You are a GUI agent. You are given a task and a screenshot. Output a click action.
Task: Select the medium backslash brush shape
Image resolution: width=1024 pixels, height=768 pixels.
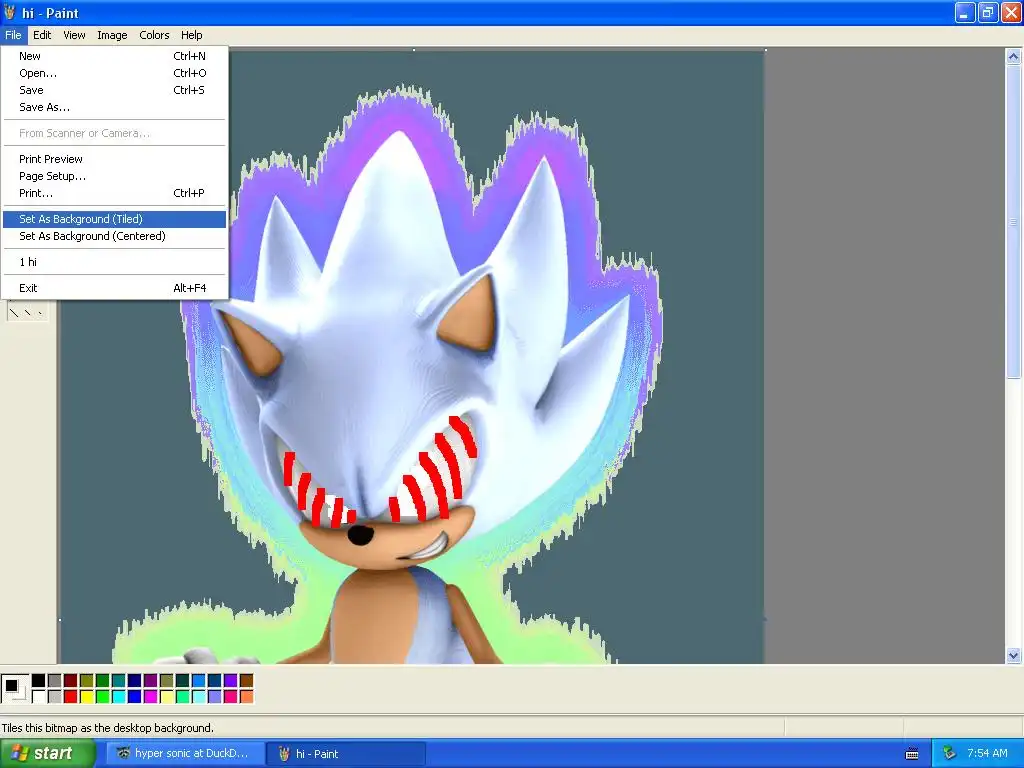pos(27,312)
